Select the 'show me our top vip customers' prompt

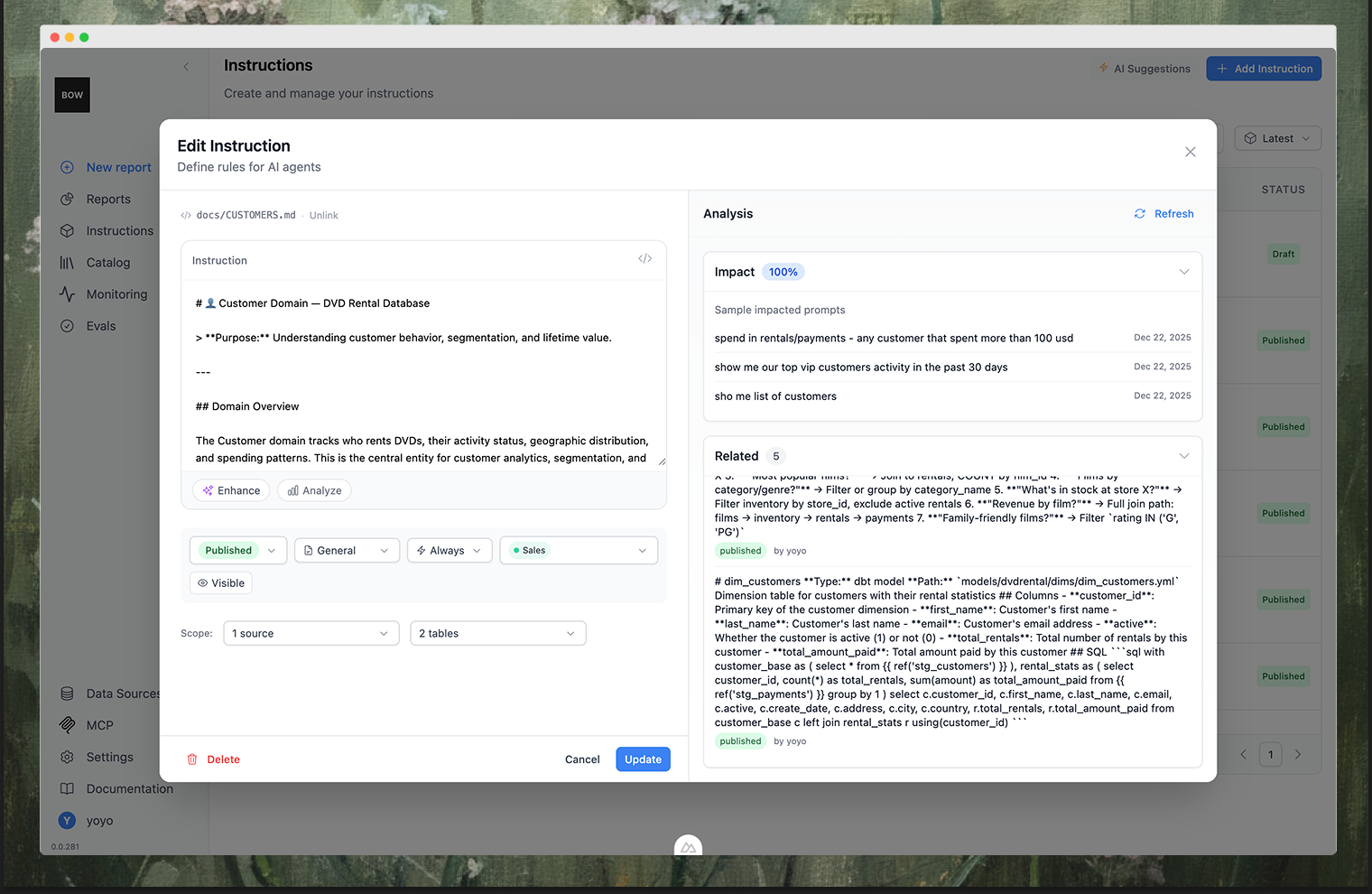click(952, 368)
